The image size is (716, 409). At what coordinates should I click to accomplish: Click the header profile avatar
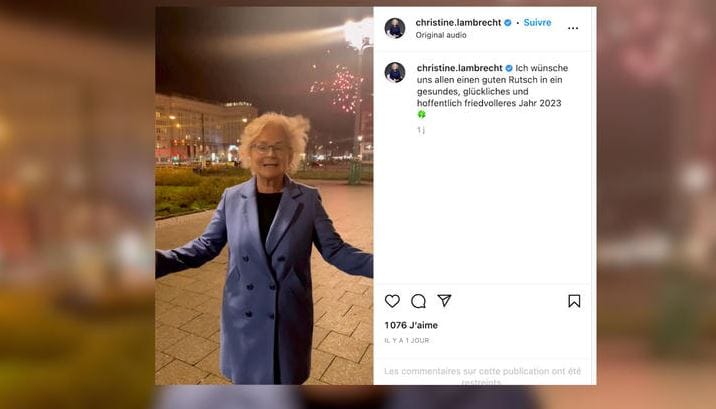pos(395,28)
